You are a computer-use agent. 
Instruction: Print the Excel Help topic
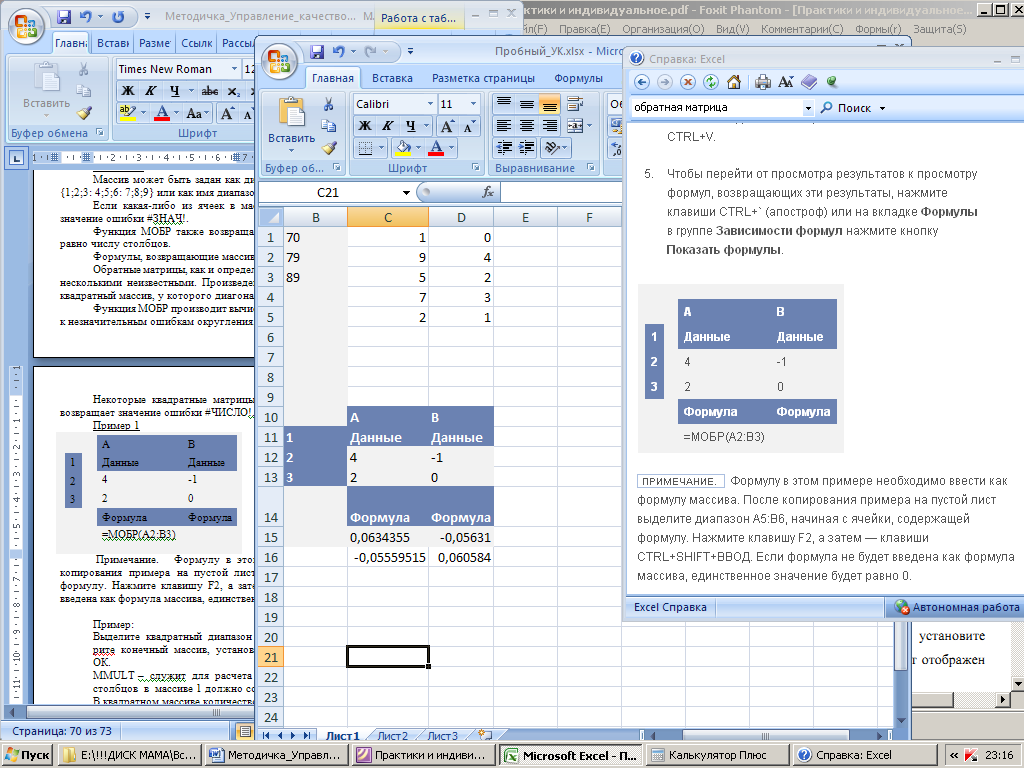(762, 82)
